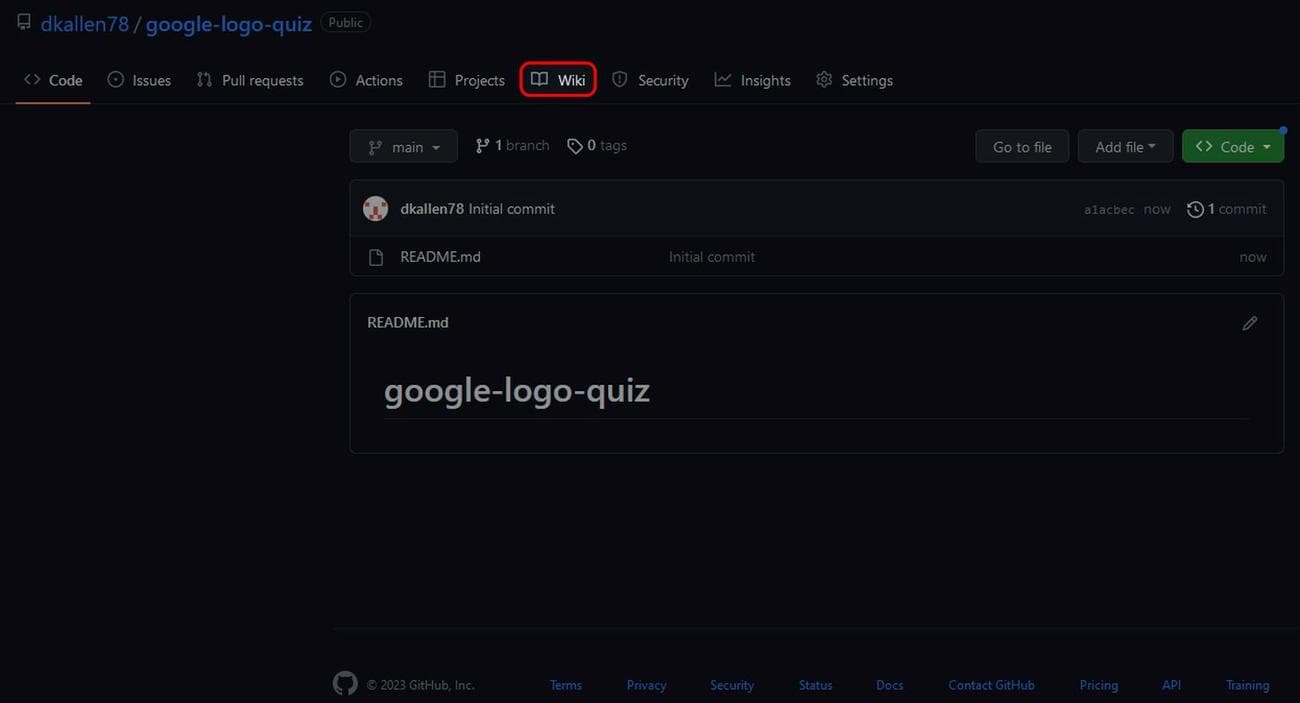The height and width of the screenshot is (703, 1300).
Task: Open the Pricing footer link
Action: click(x=1098, y=685)
